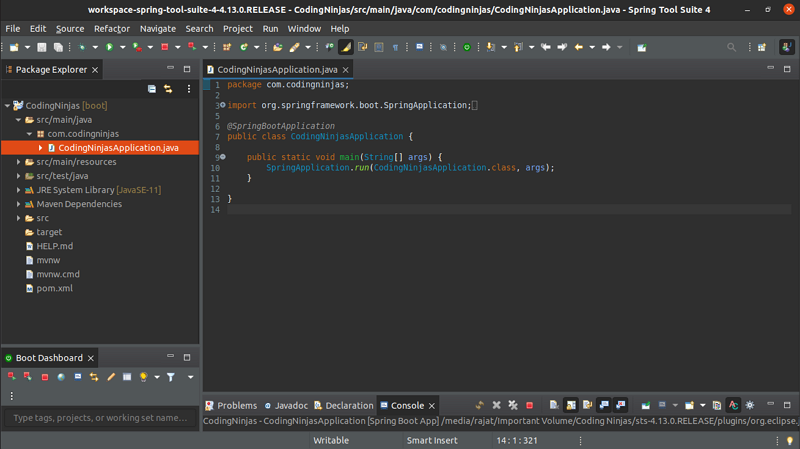Toggle Mark Occurrences highlighter icon
Viewport: 800px width, 449px height.
[346, 47]
